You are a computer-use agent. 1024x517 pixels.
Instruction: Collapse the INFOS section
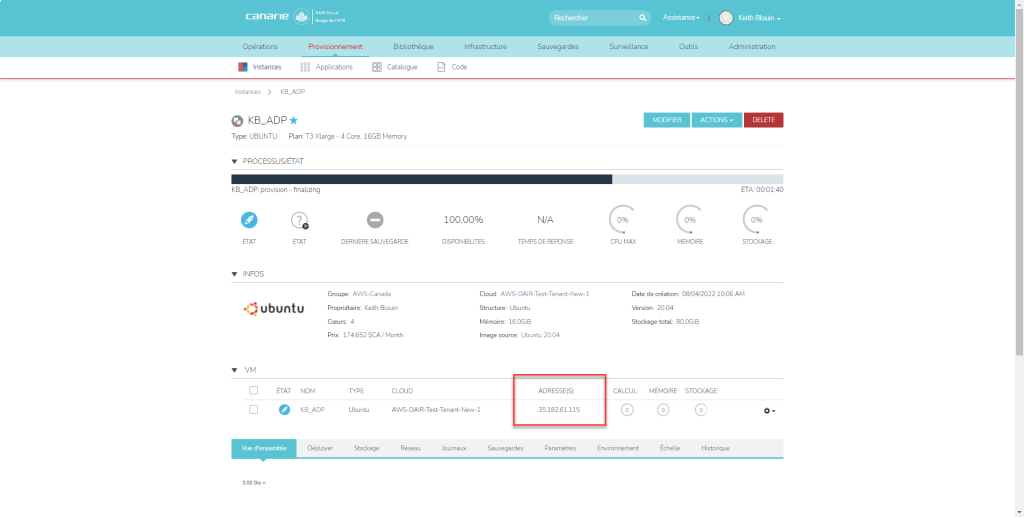click(235, 273)
